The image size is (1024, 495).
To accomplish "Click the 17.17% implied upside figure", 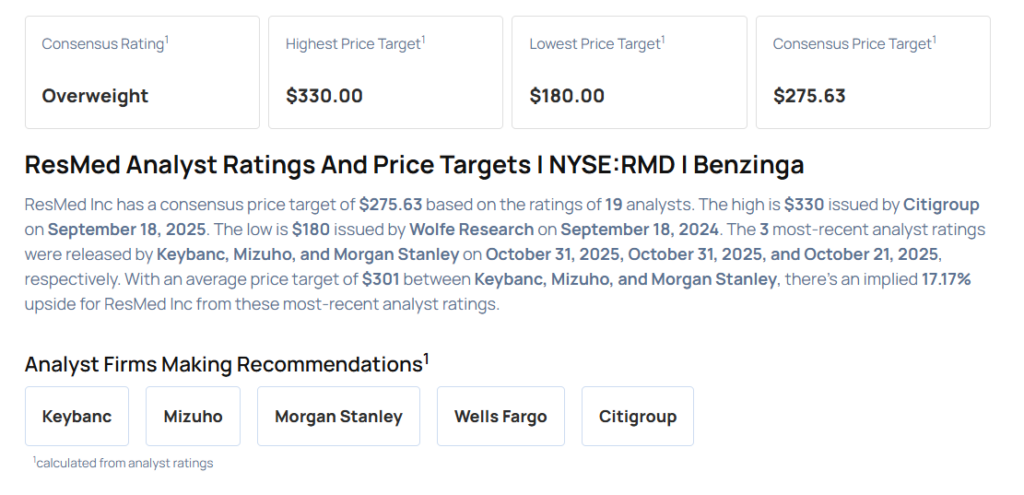I will 945,279.
